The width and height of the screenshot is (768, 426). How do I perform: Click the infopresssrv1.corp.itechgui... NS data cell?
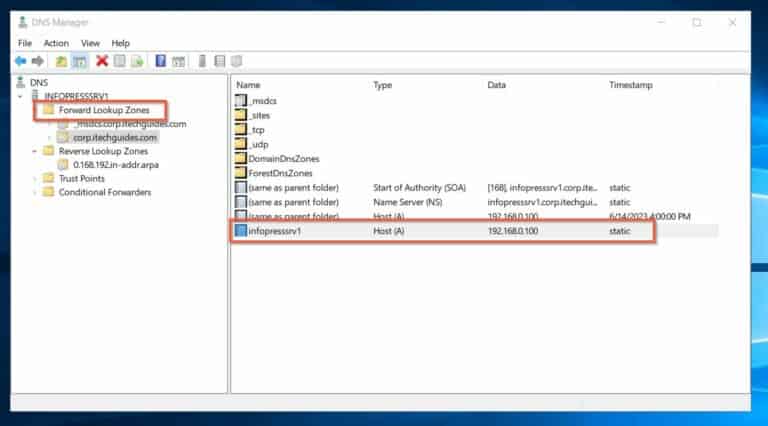pyautogui.click(x=542, y=202)
